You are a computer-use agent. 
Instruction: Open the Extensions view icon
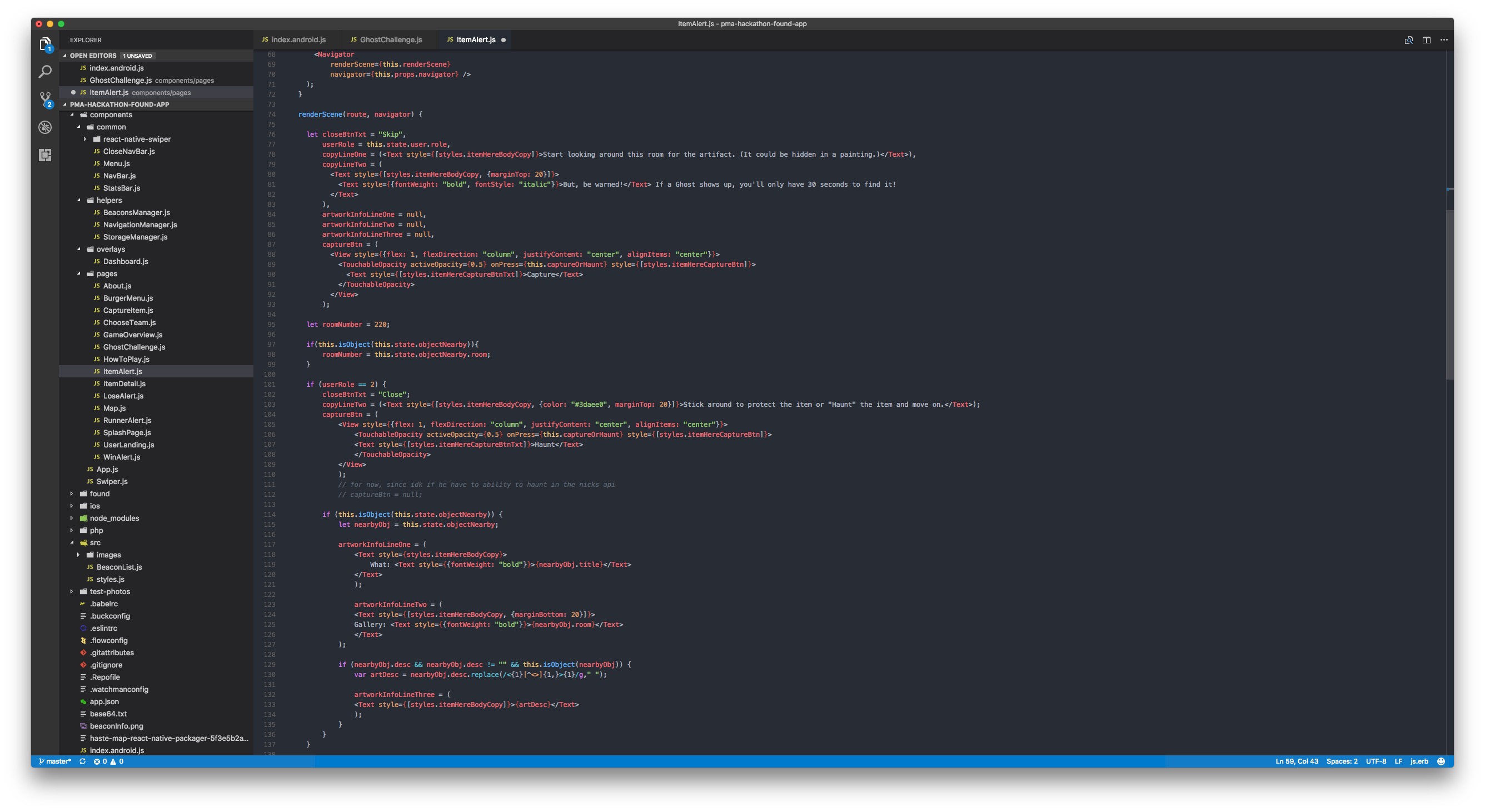[x=45, y=155]
